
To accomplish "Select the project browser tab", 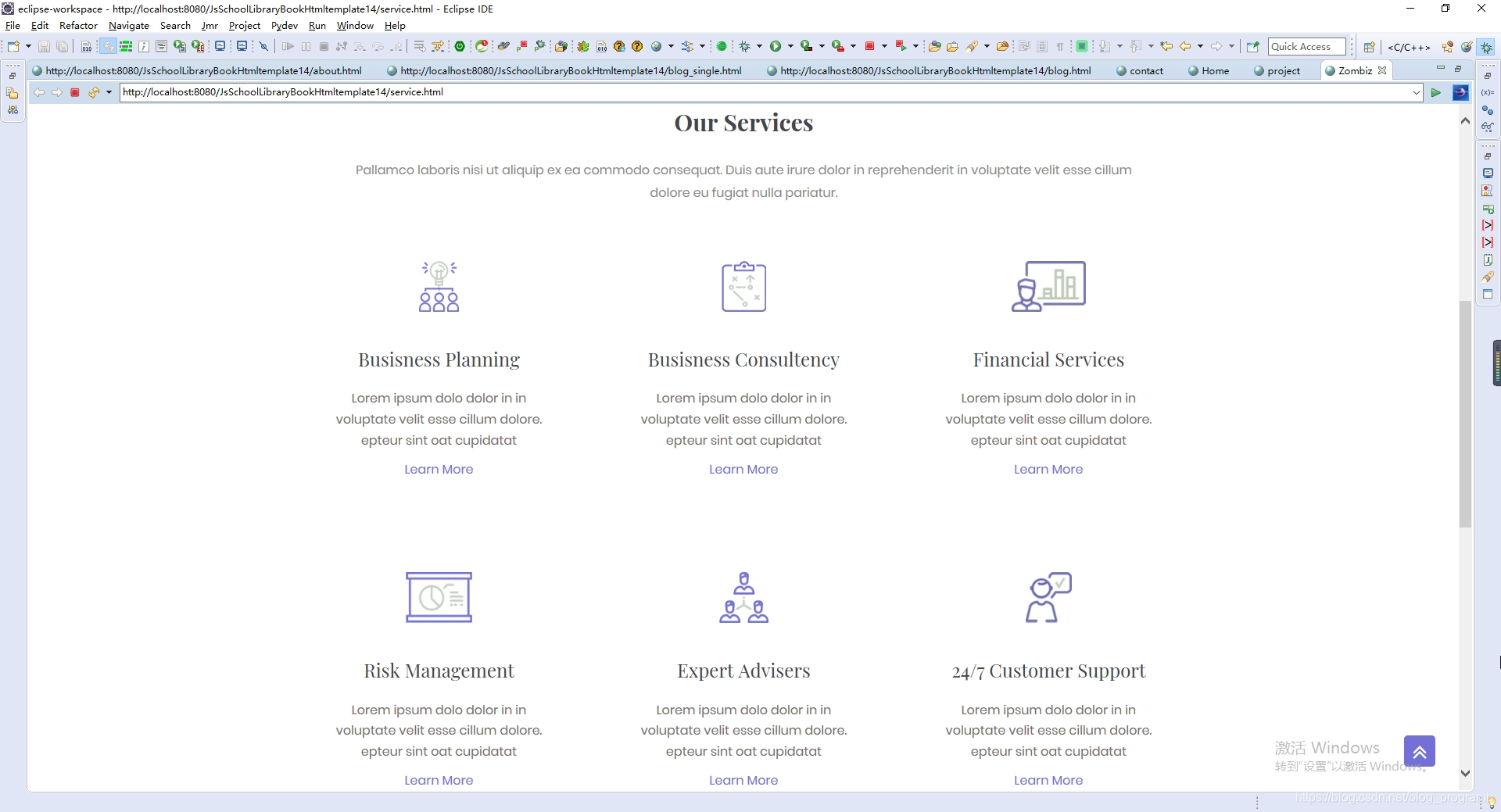I will tap(1277, 70).
